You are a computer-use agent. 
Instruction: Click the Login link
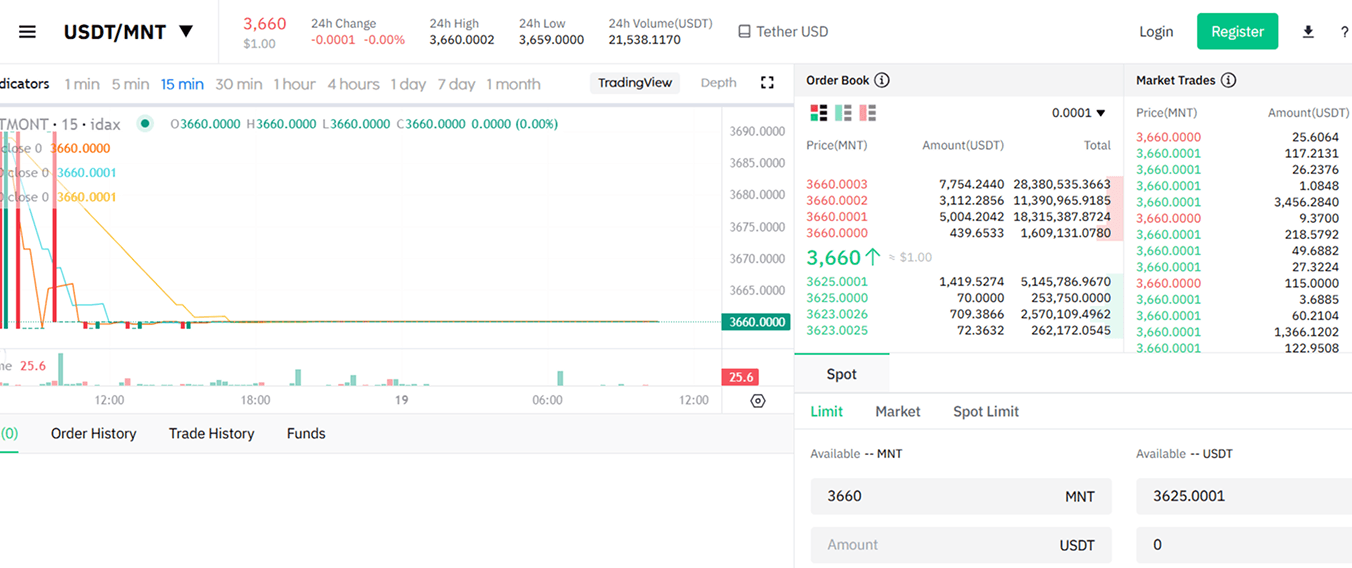click(1156, 31)
